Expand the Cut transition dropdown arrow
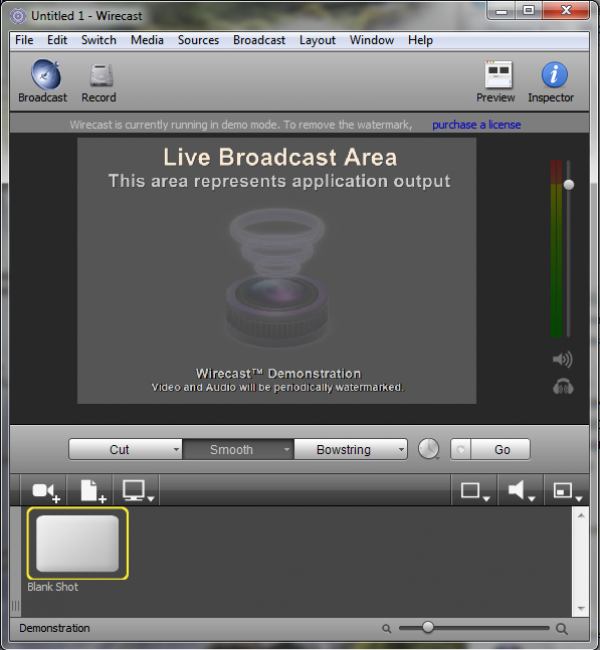 [176, 449]
